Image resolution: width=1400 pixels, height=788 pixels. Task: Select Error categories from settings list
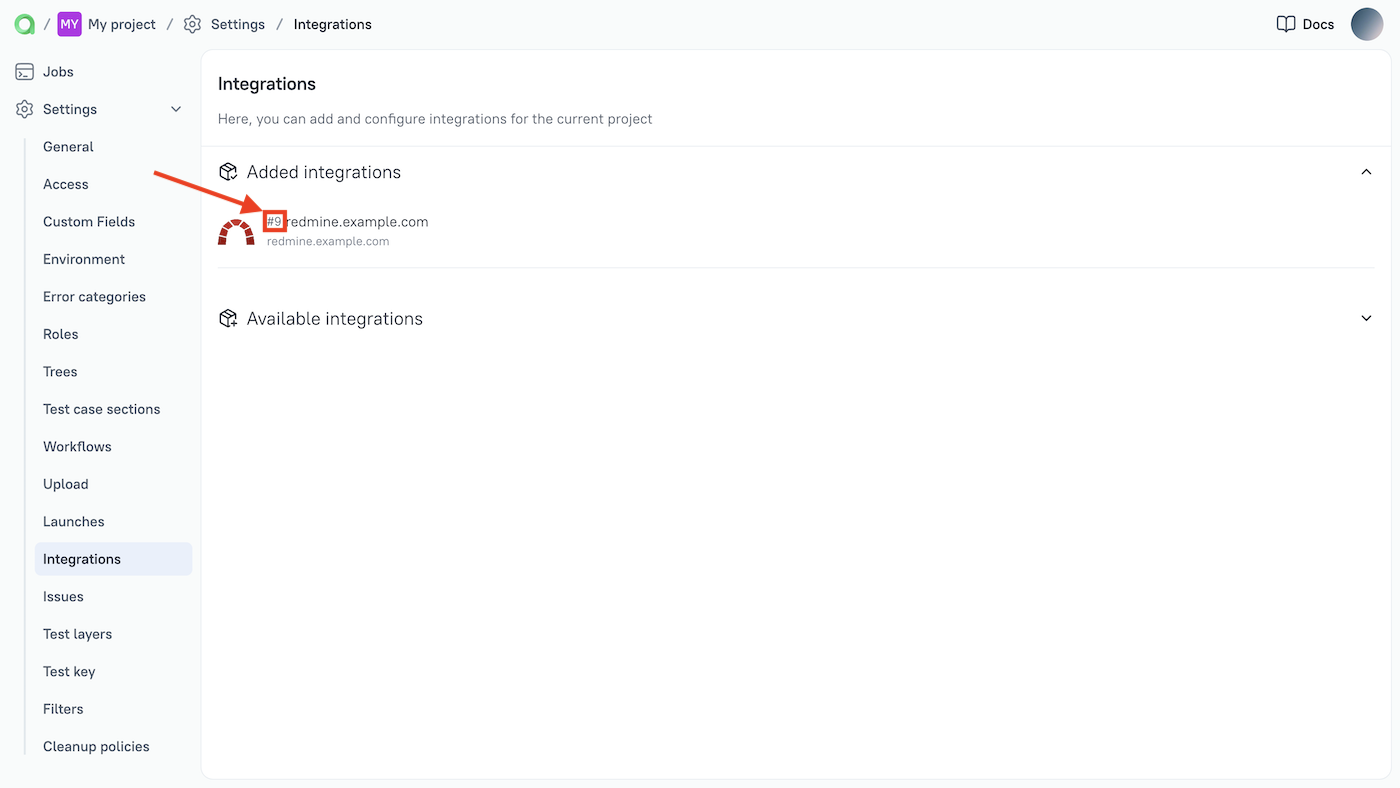(x=94, y=296)
